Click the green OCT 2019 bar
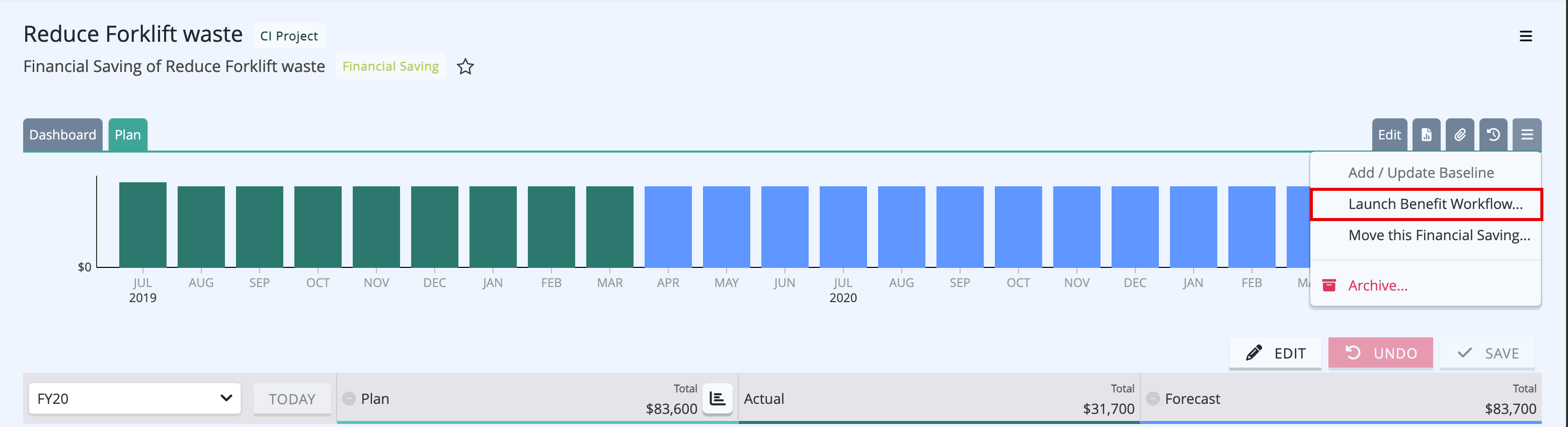 318,227
